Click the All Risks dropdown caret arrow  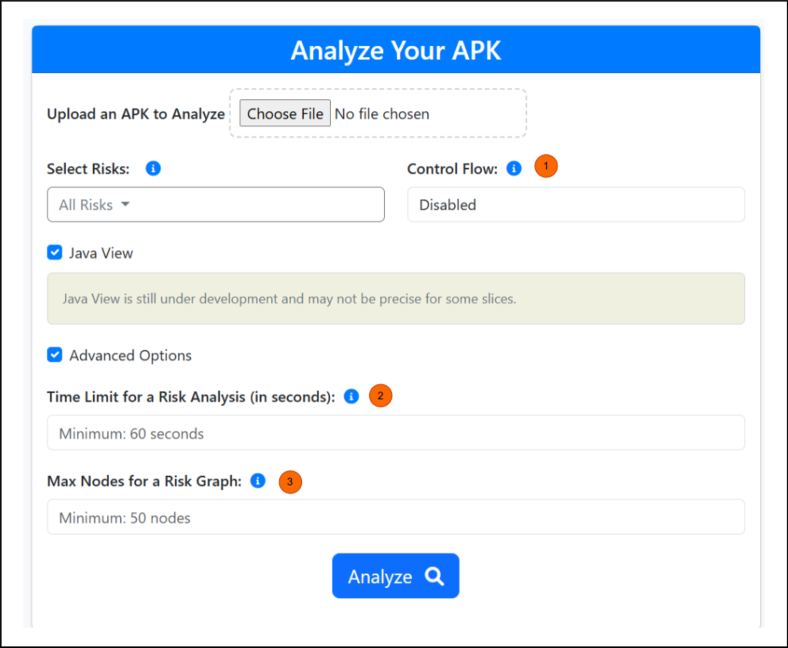[125, 204]
